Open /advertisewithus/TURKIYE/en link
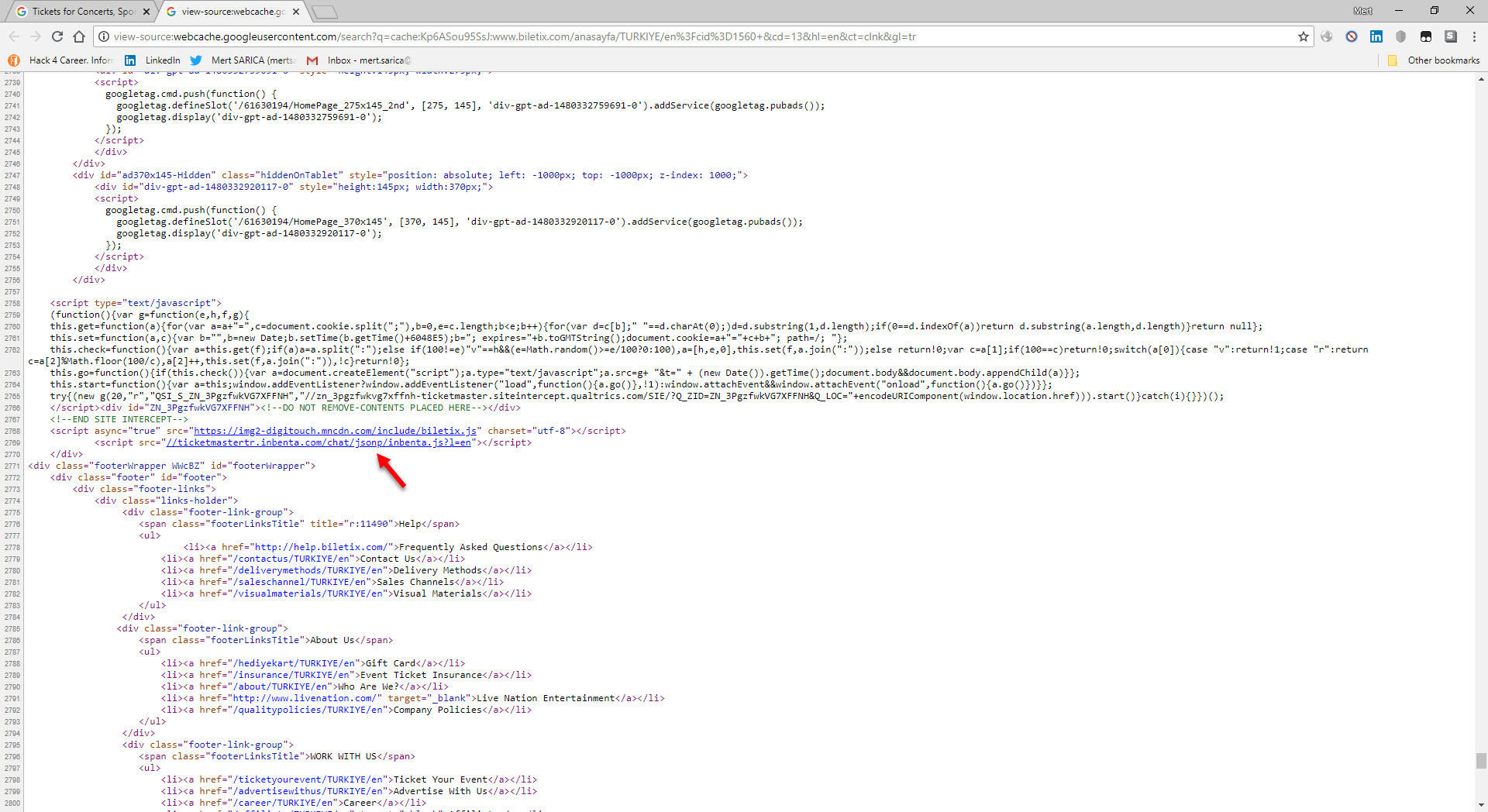Viewport: 1488px width, 812px height. 310,791
